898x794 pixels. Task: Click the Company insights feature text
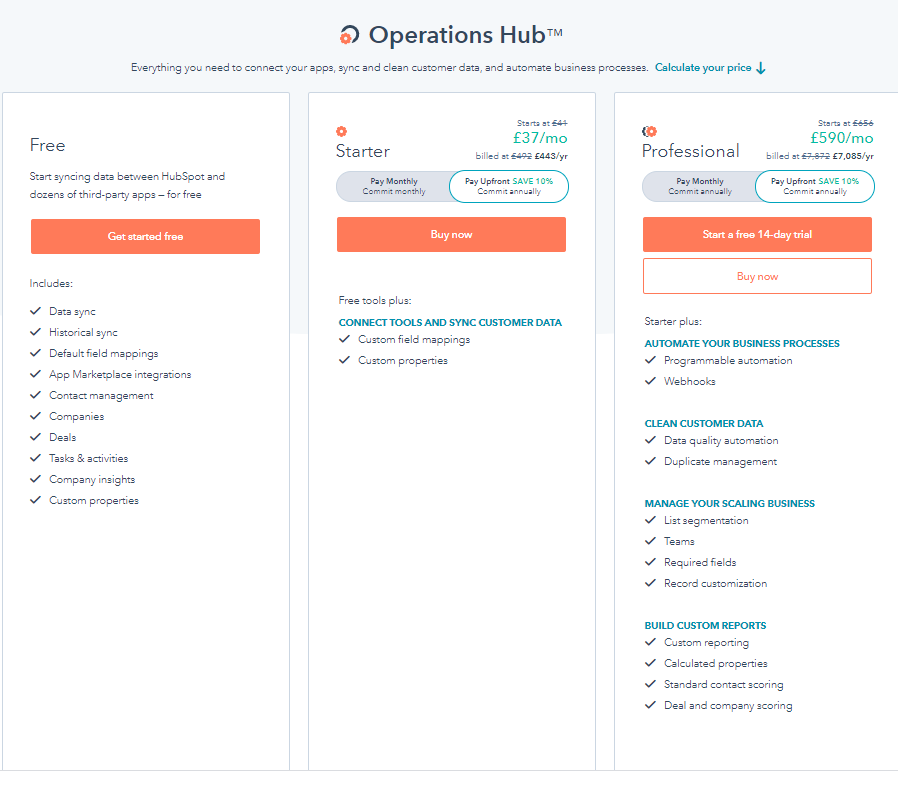[92, 479]
